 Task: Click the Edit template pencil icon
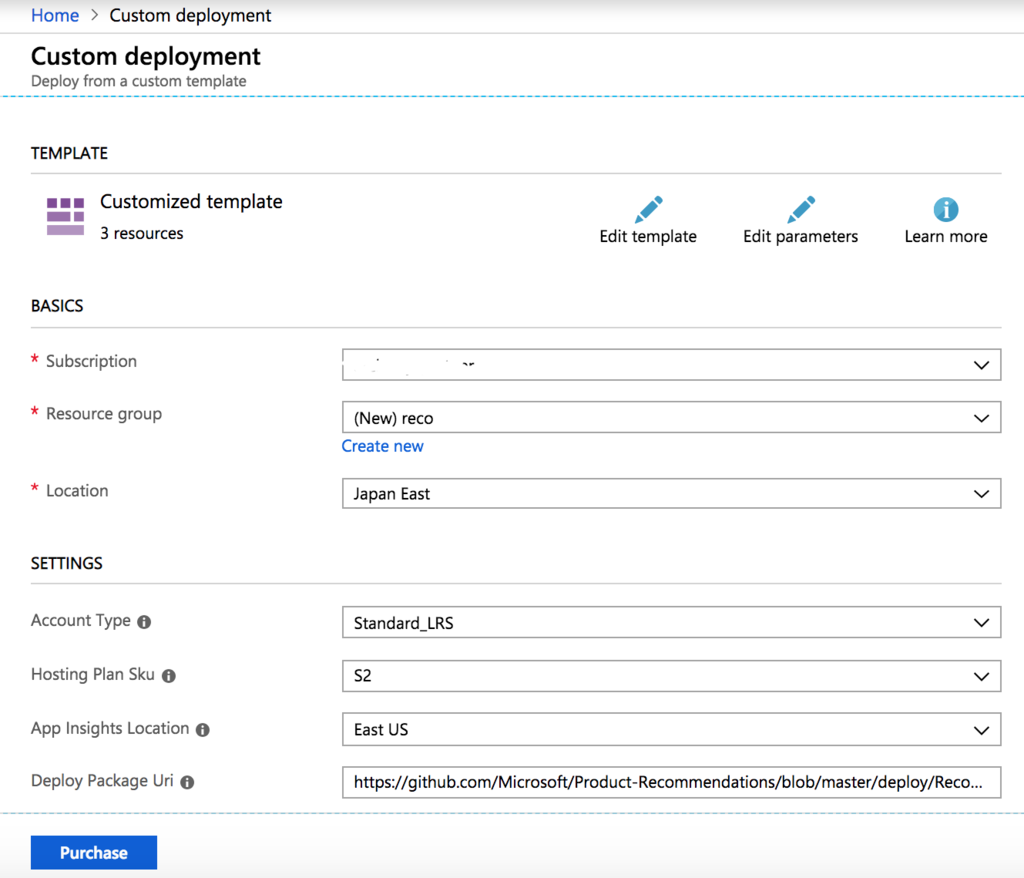pyautogui.click(x=648, y=209)
